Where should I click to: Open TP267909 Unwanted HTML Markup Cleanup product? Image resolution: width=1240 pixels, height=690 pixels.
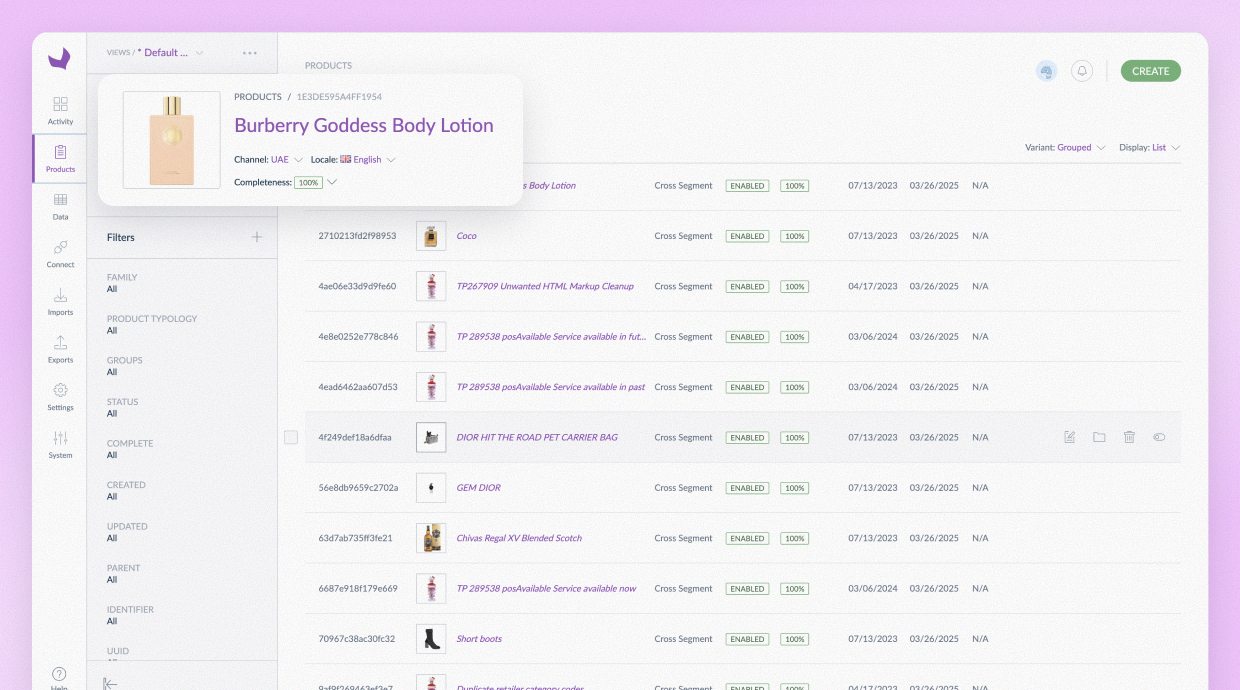click(x=545, y=286)
